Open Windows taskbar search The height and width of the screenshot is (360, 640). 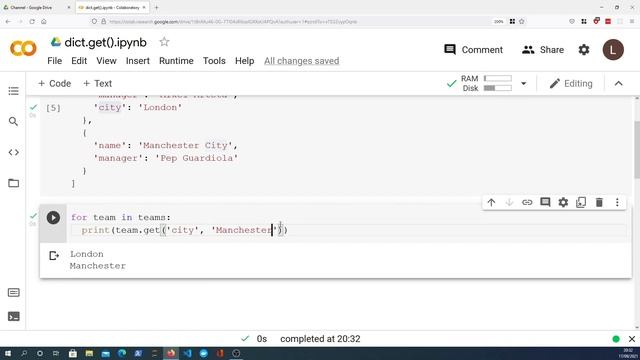[x=24, y=353]
